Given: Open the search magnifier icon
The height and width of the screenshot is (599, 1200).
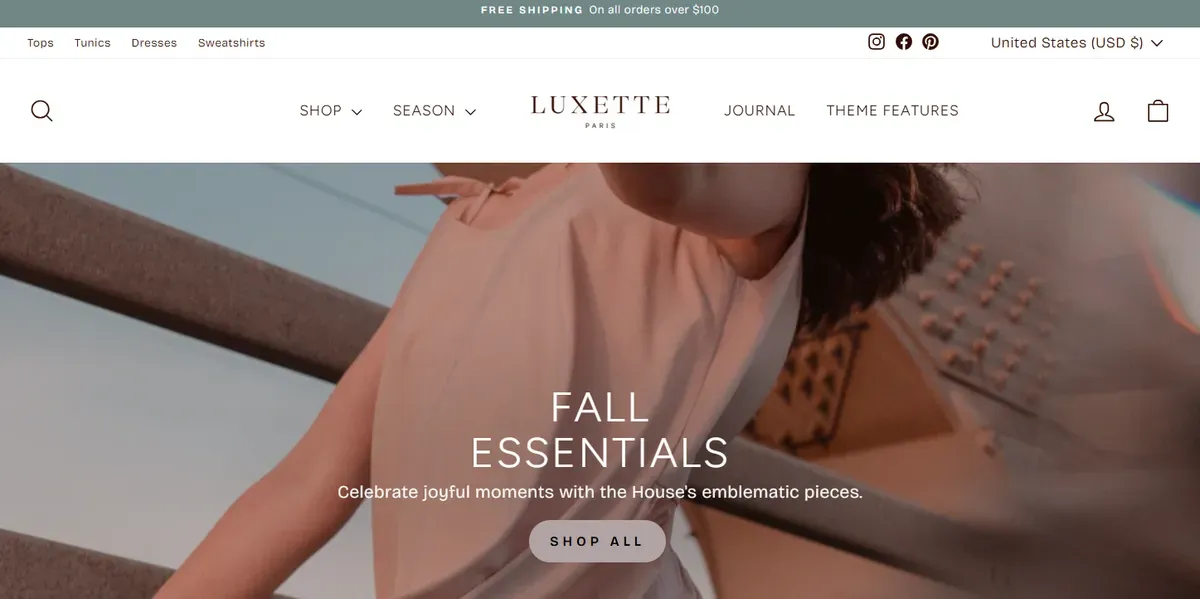Looking at the screenshot, I should point(41,110).
